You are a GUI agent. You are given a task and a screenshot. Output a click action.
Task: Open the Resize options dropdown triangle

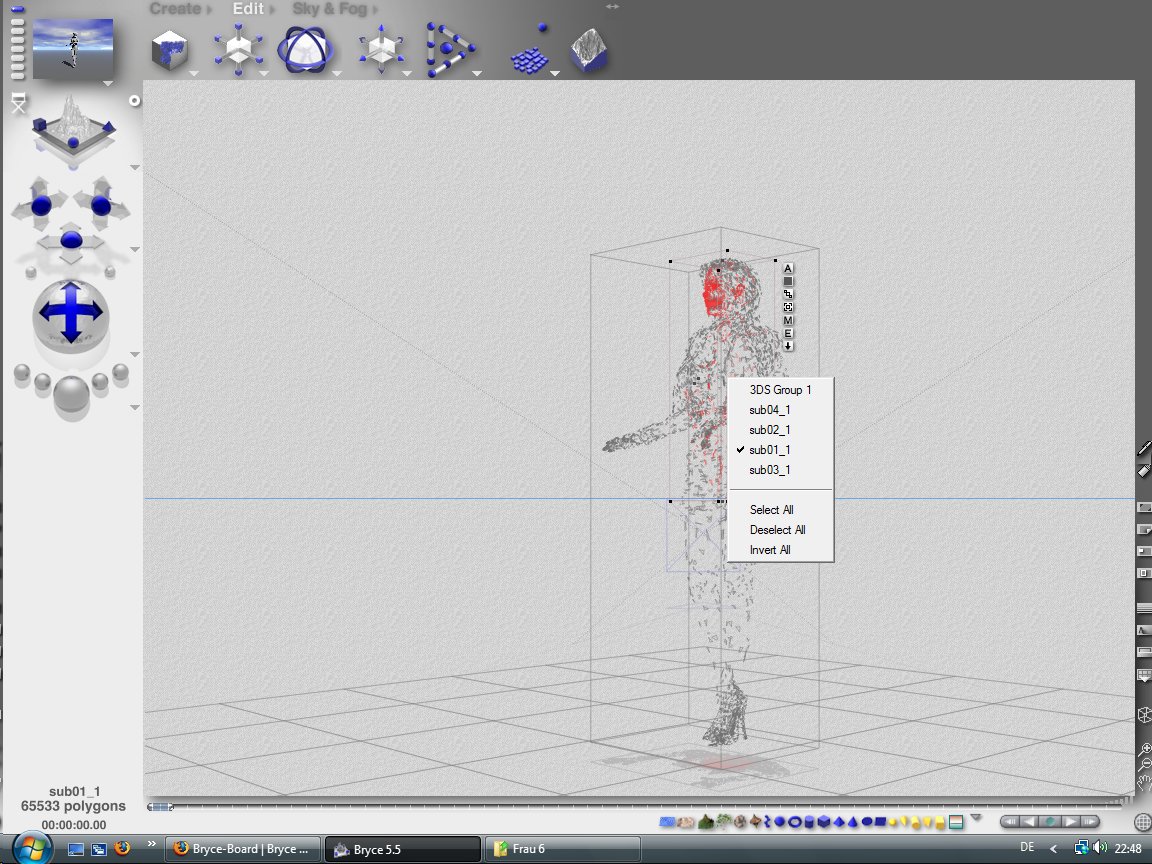pyautogui.click(x=264, y=73)
